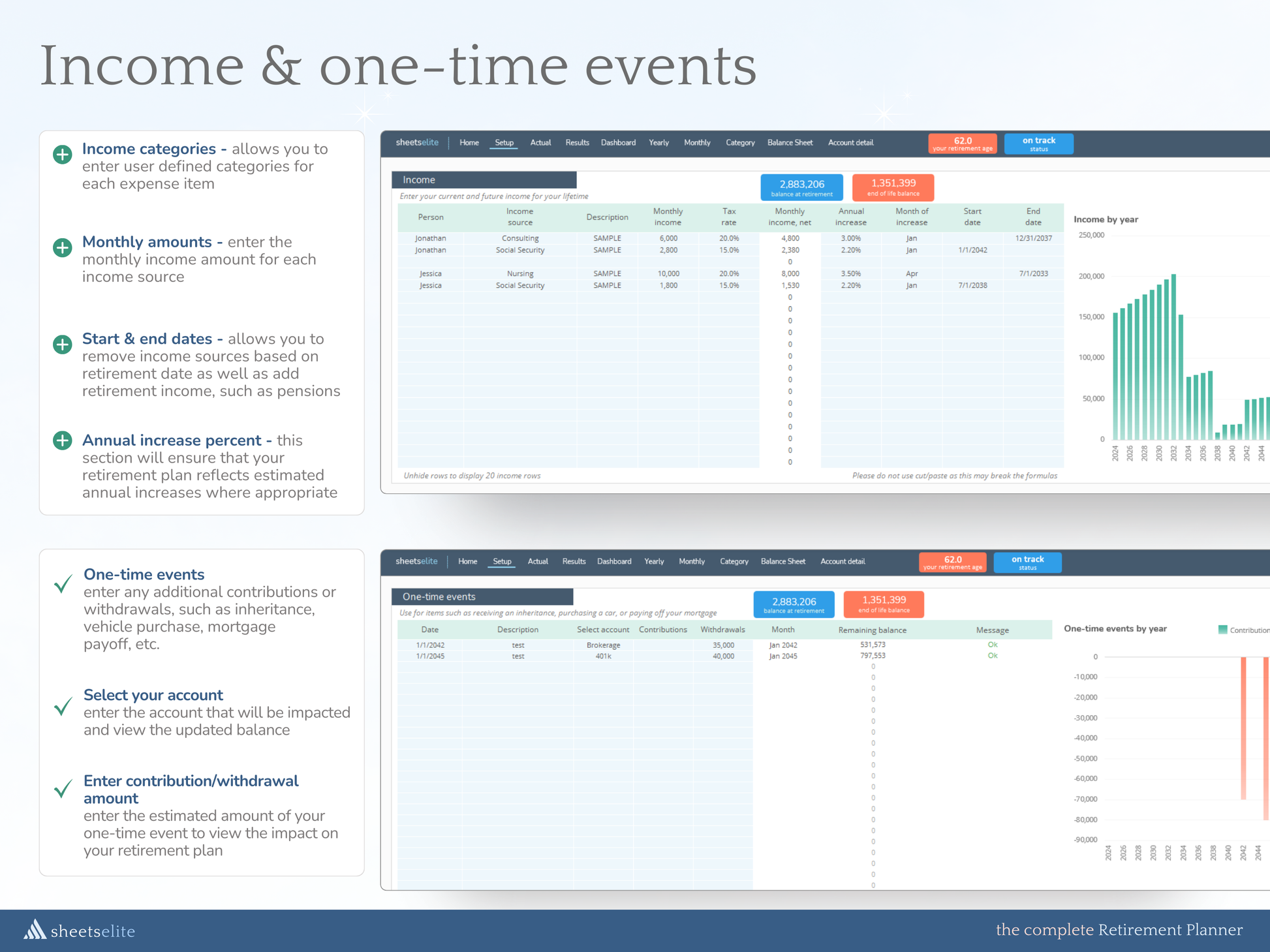This screenshot has width=1270, height=952.
Task: Open Home tab in the One-time events sheet
Action: click(x=467, y=561)
